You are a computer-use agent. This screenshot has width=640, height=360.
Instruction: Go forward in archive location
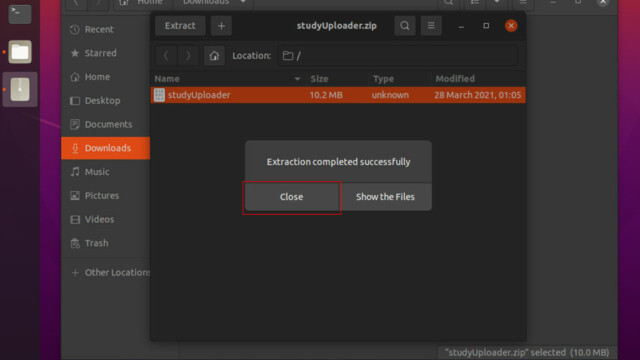[188, 56]
